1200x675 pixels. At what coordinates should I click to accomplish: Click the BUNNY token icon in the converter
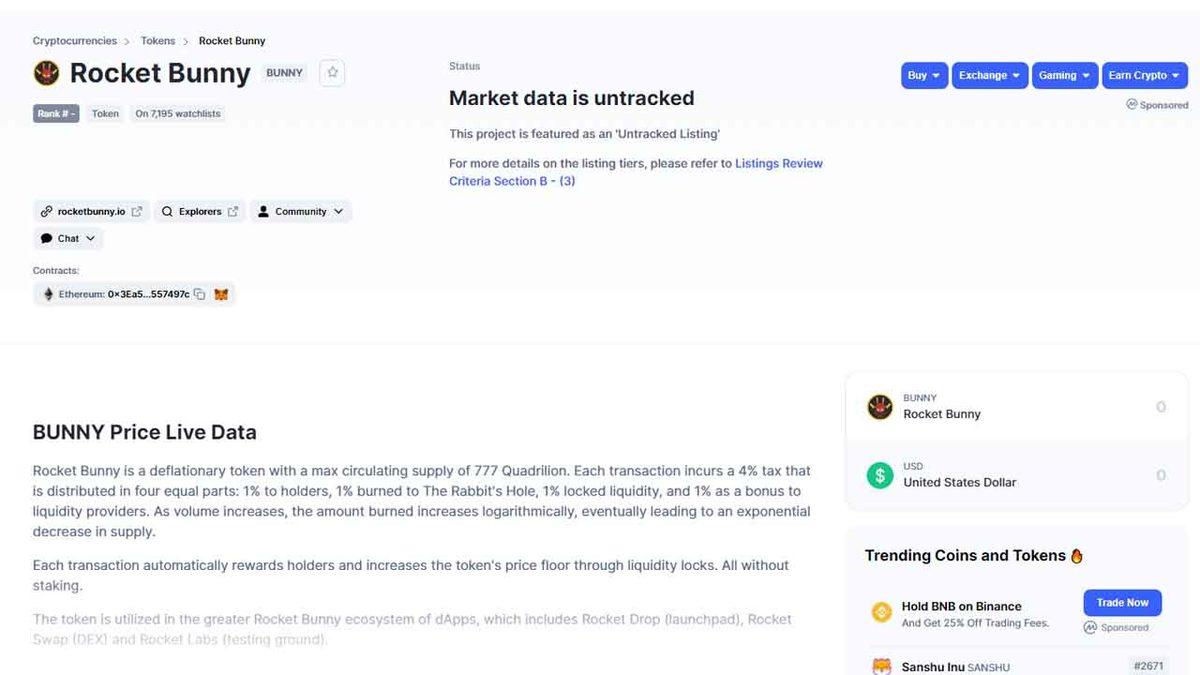click(x=879, y=406)
